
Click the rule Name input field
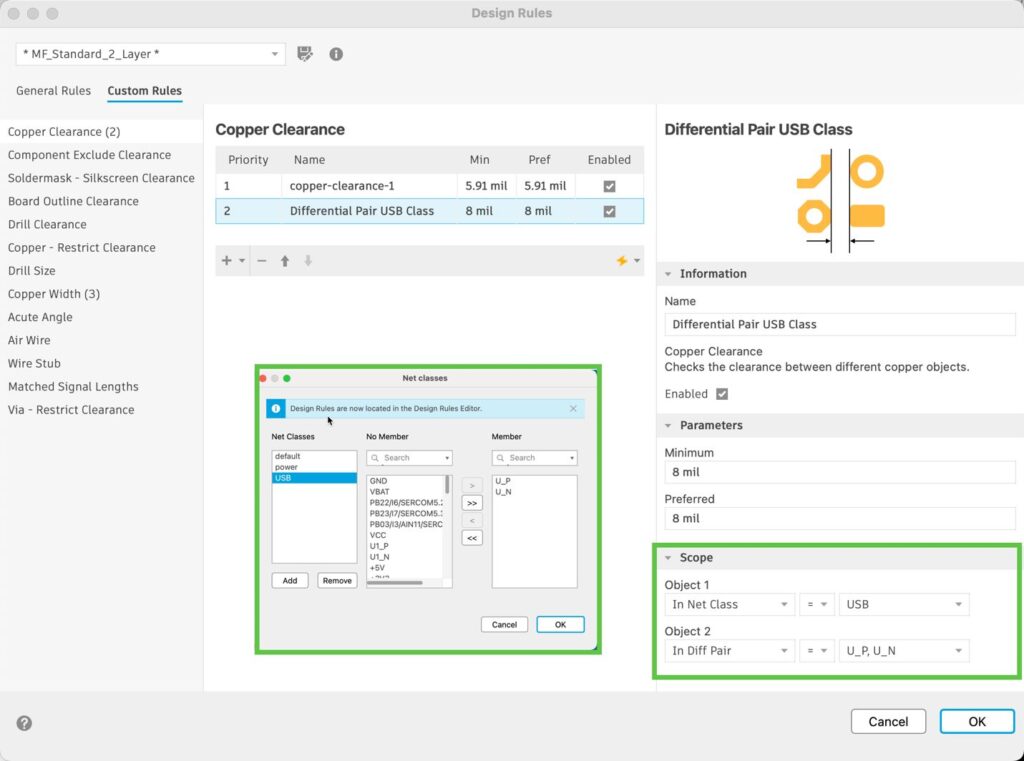click(x=840, y=324)
